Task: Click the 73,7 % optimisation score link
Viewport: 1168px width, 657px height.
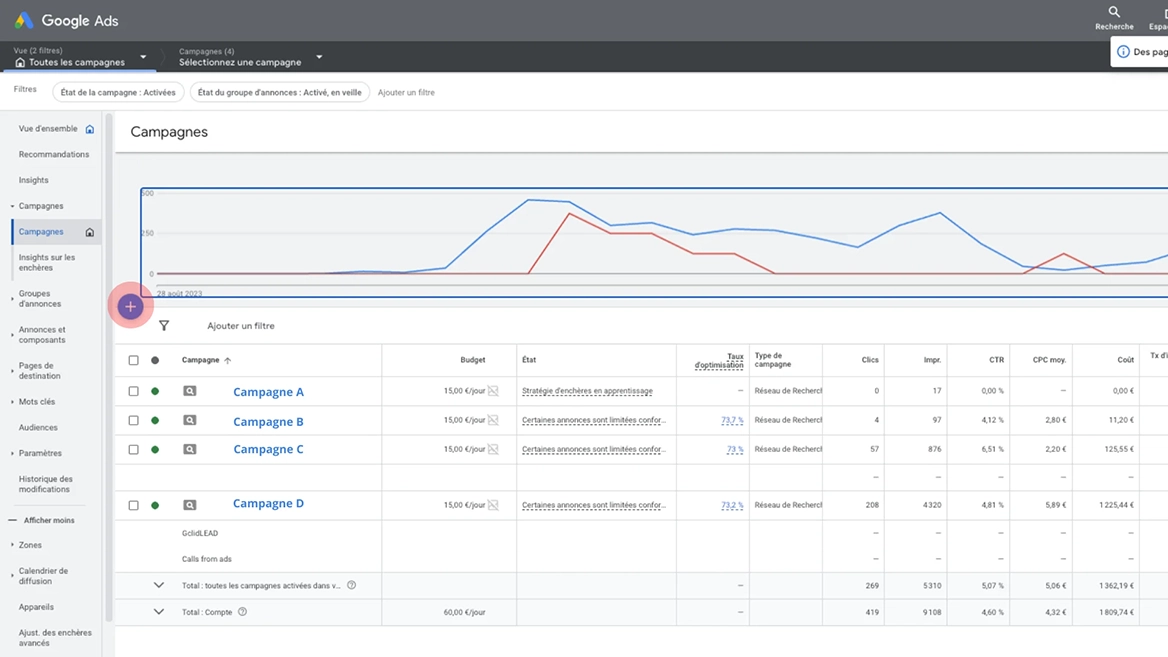Action: (x=731, y=420)
